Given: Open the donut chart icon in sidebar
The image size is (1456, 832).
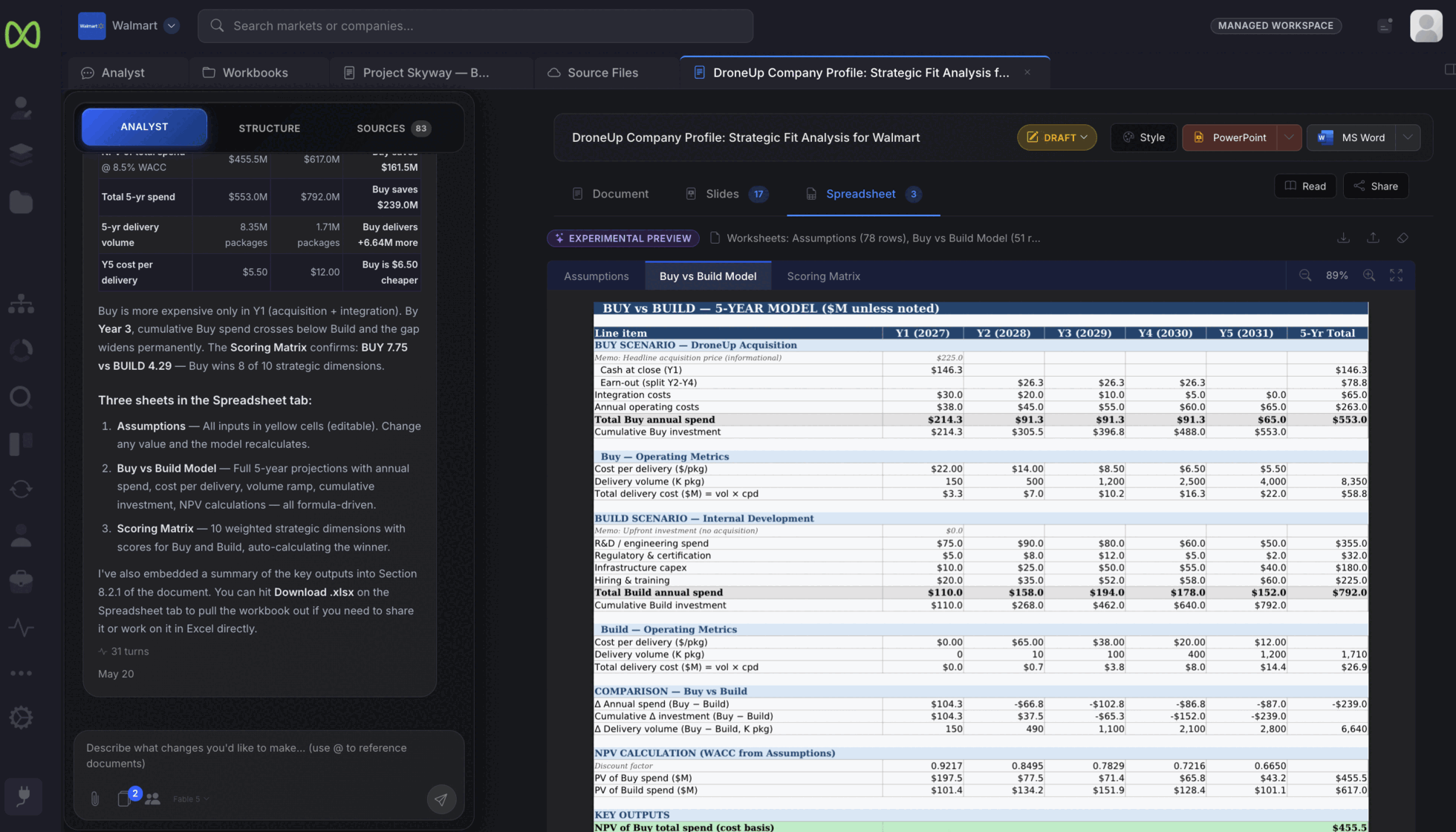Looking at the screenshot, I should 21,350.
